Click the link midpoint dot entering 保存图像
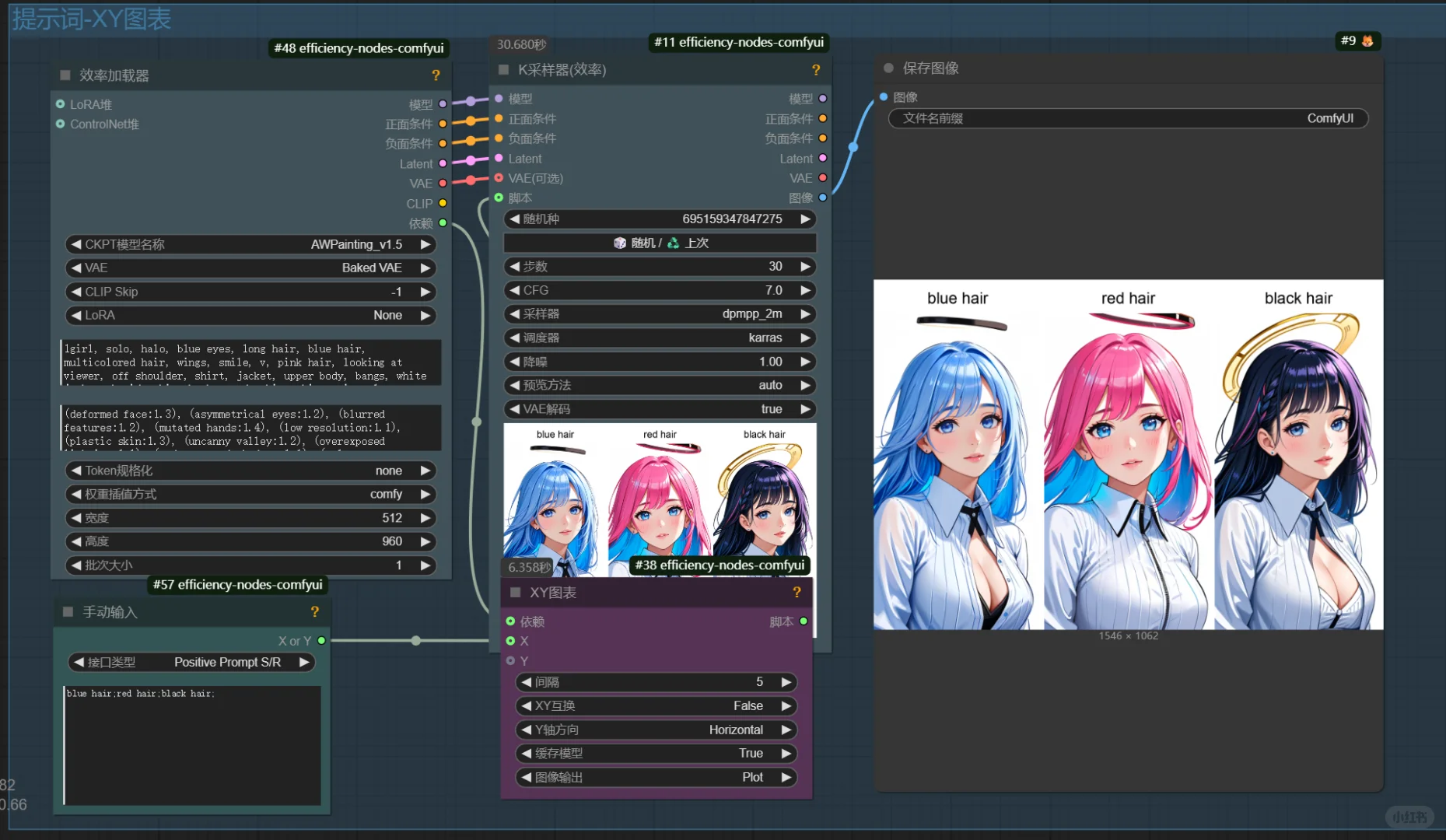The image size is (1446, 840). click(x=853, y=146)
